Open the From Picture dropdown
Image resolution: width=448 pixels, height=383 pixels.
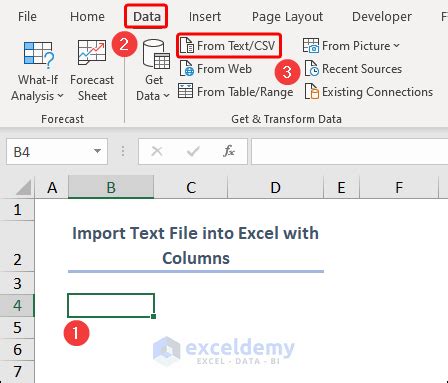[351, 45]
